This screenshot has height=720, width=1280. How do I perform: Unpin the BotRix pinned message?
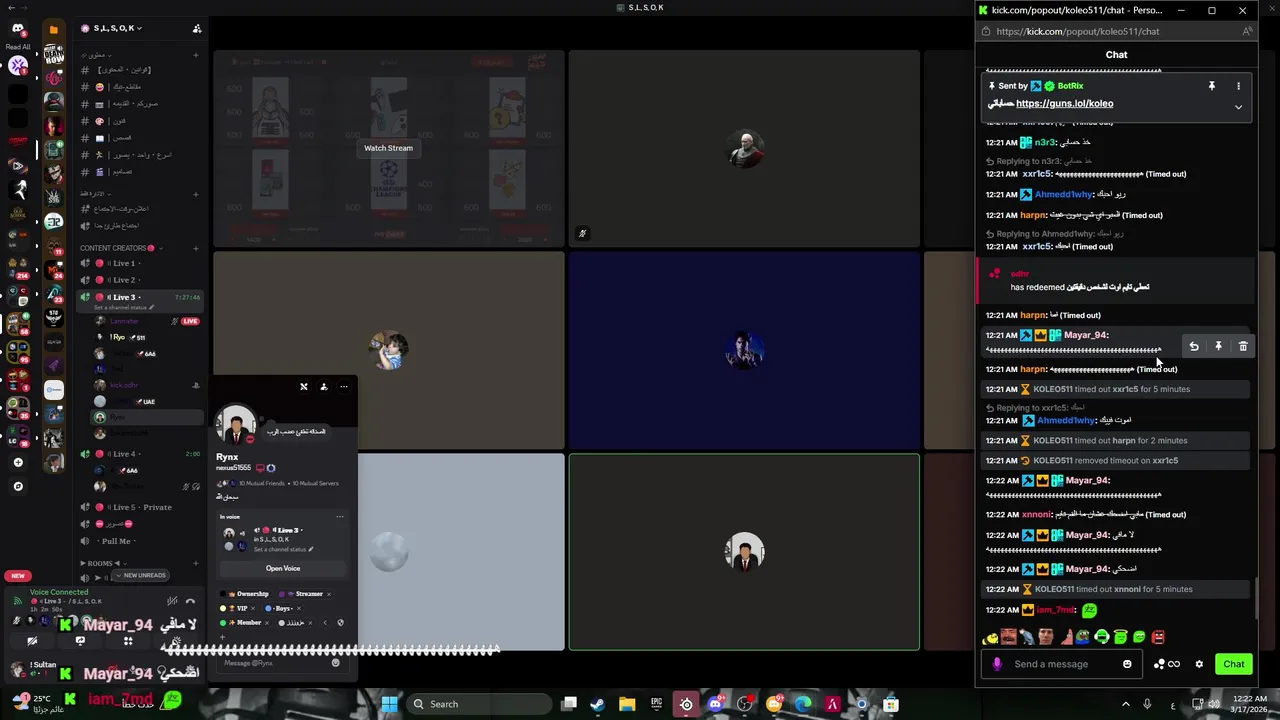click(x=1211, y=86)
